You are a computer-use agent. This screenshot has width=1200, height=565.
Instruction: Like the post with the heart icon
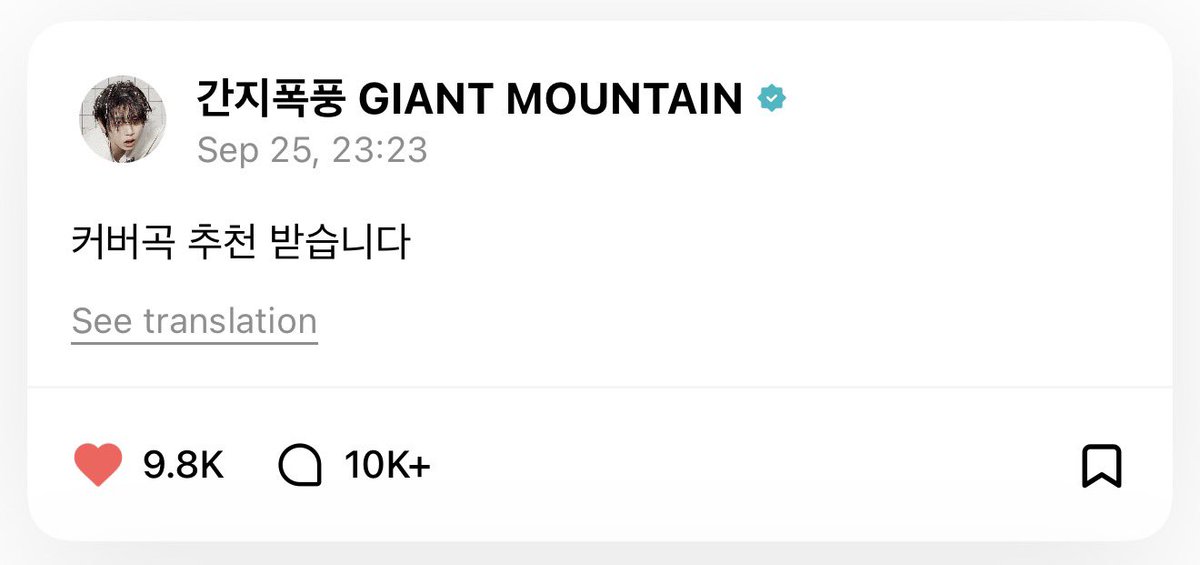[x=98, y=465]
